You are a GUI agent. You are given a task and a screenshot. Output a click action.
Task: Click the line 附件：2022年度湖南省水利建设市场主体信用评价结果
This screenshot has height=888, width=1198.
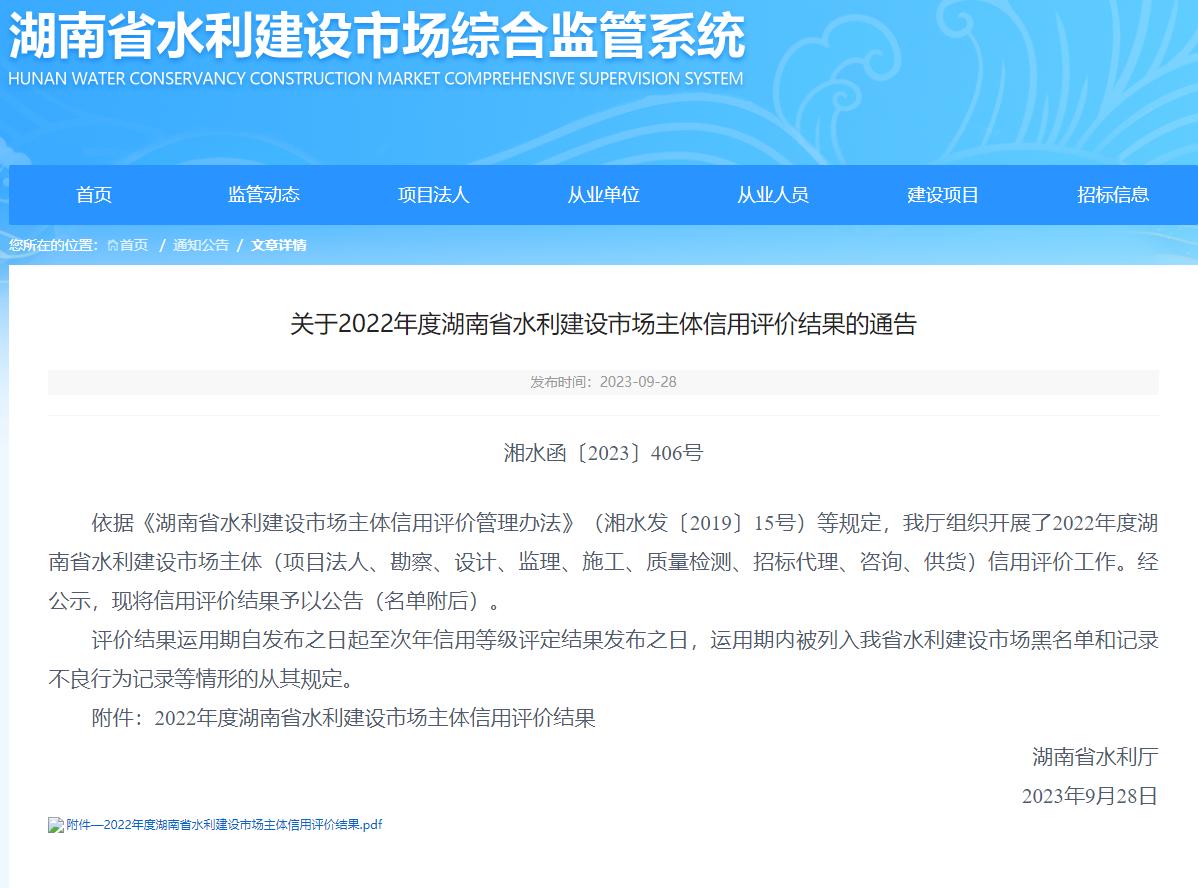pyautogui.click(x=343, y=718)
